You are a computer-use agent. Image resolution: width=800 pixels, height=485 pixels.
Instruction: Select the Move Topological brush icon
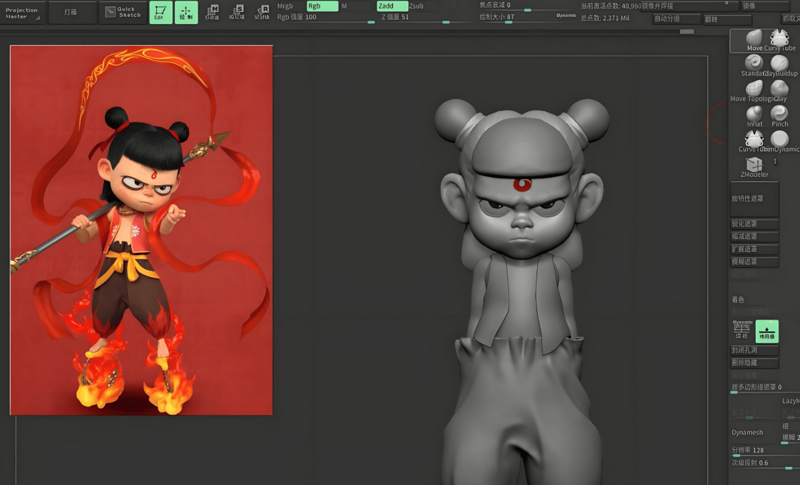pyautogui.click(x=754, y=90)
